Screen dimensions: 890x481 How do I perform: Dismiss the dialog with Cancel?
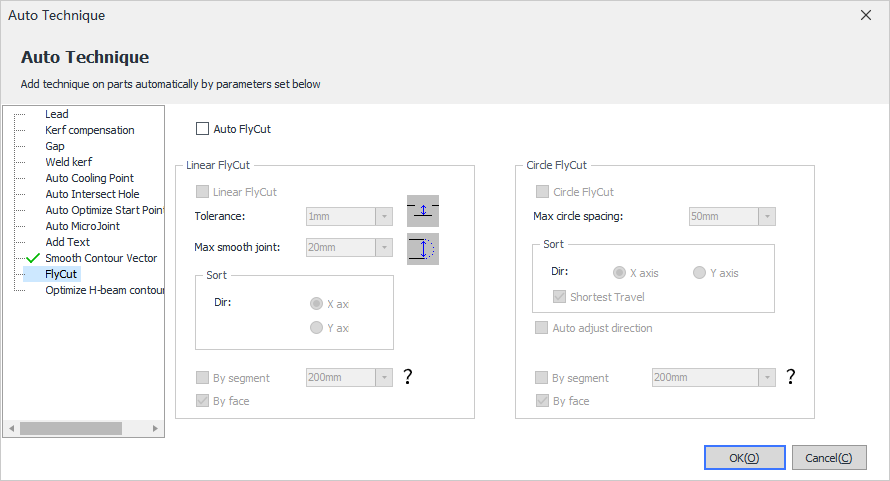click(x=829, y=458)
